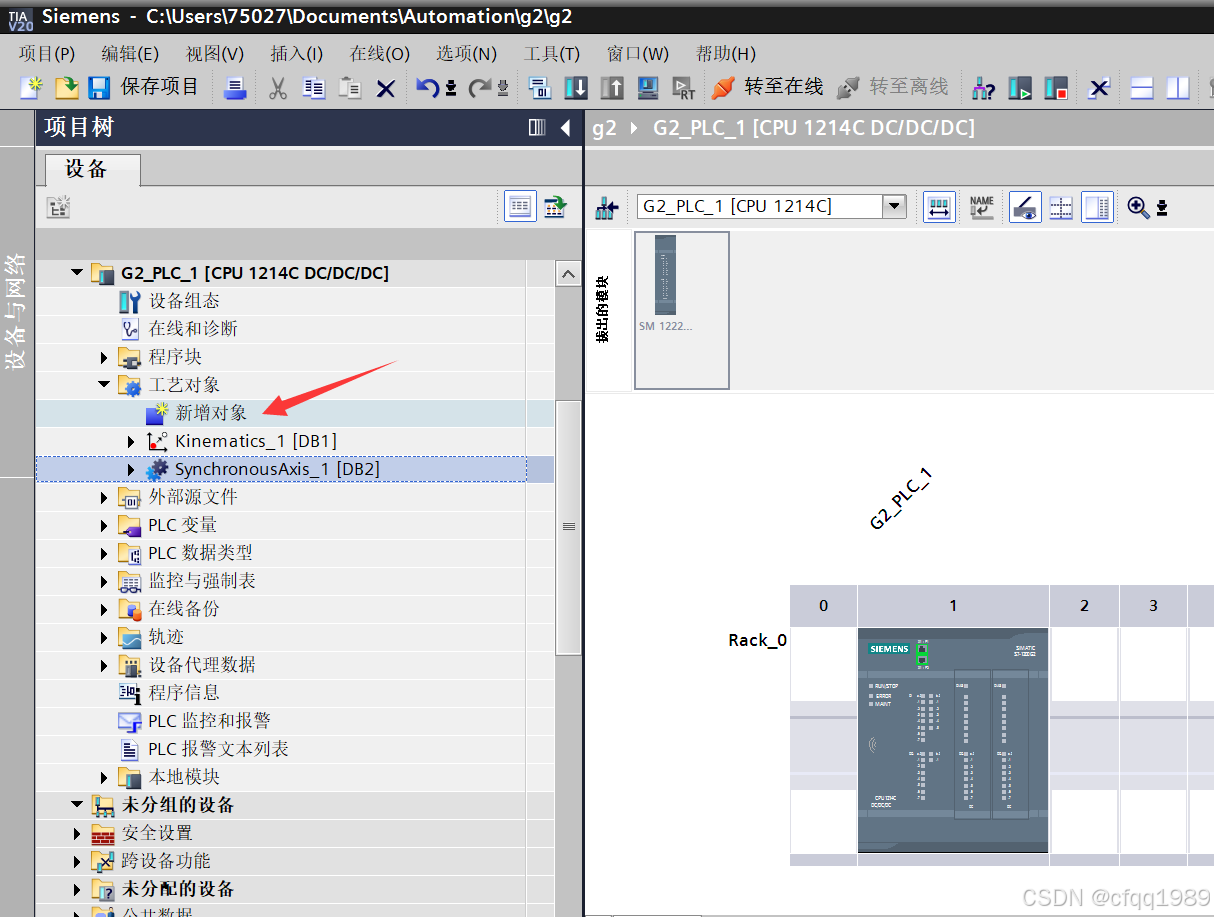Image resolution: width=1214 pixels, height=917 pixels.
Task: Click the Open project folder icon
Action: pyautogui.click(x=66, y=88)
